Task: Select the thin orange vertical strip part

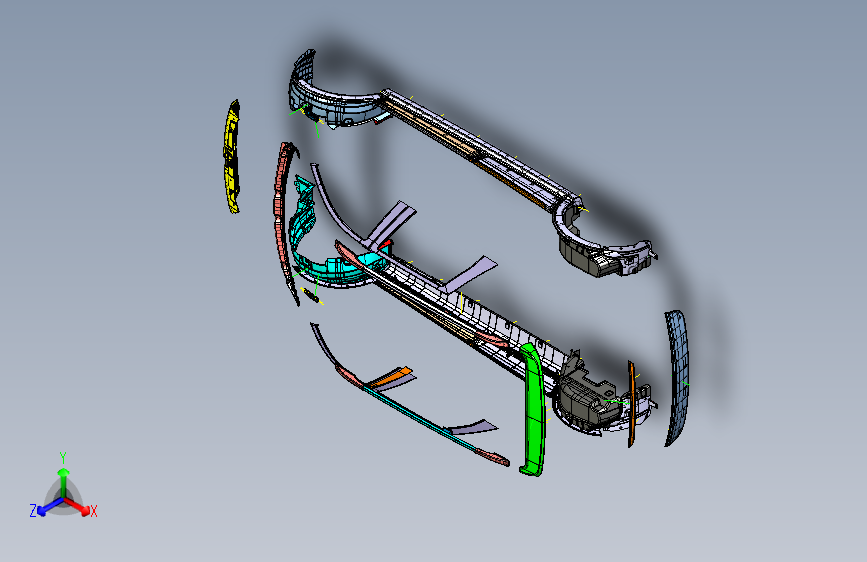Action: [x=631, y=404]
